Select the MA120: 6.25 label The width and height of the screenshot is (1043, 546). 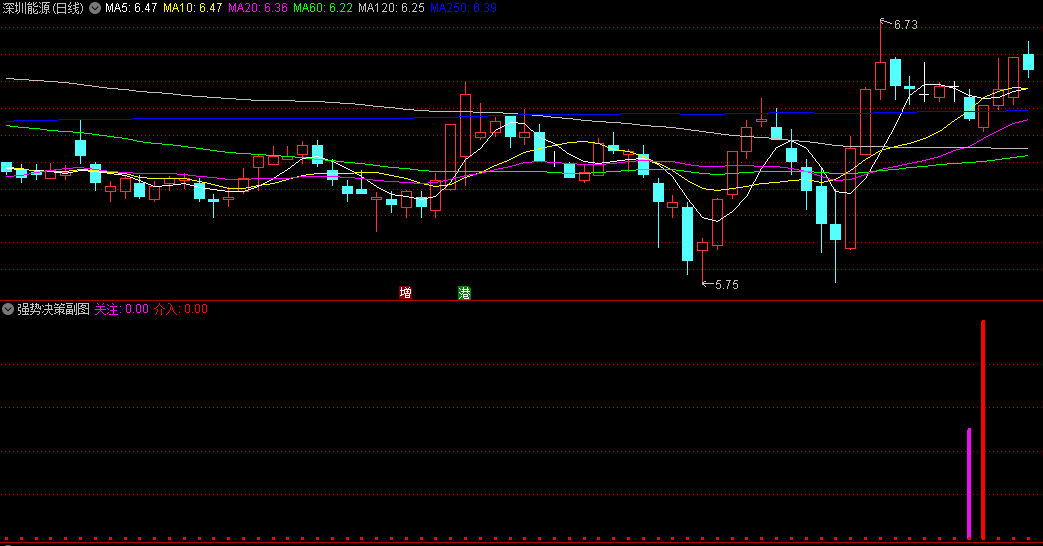(391, 8)
